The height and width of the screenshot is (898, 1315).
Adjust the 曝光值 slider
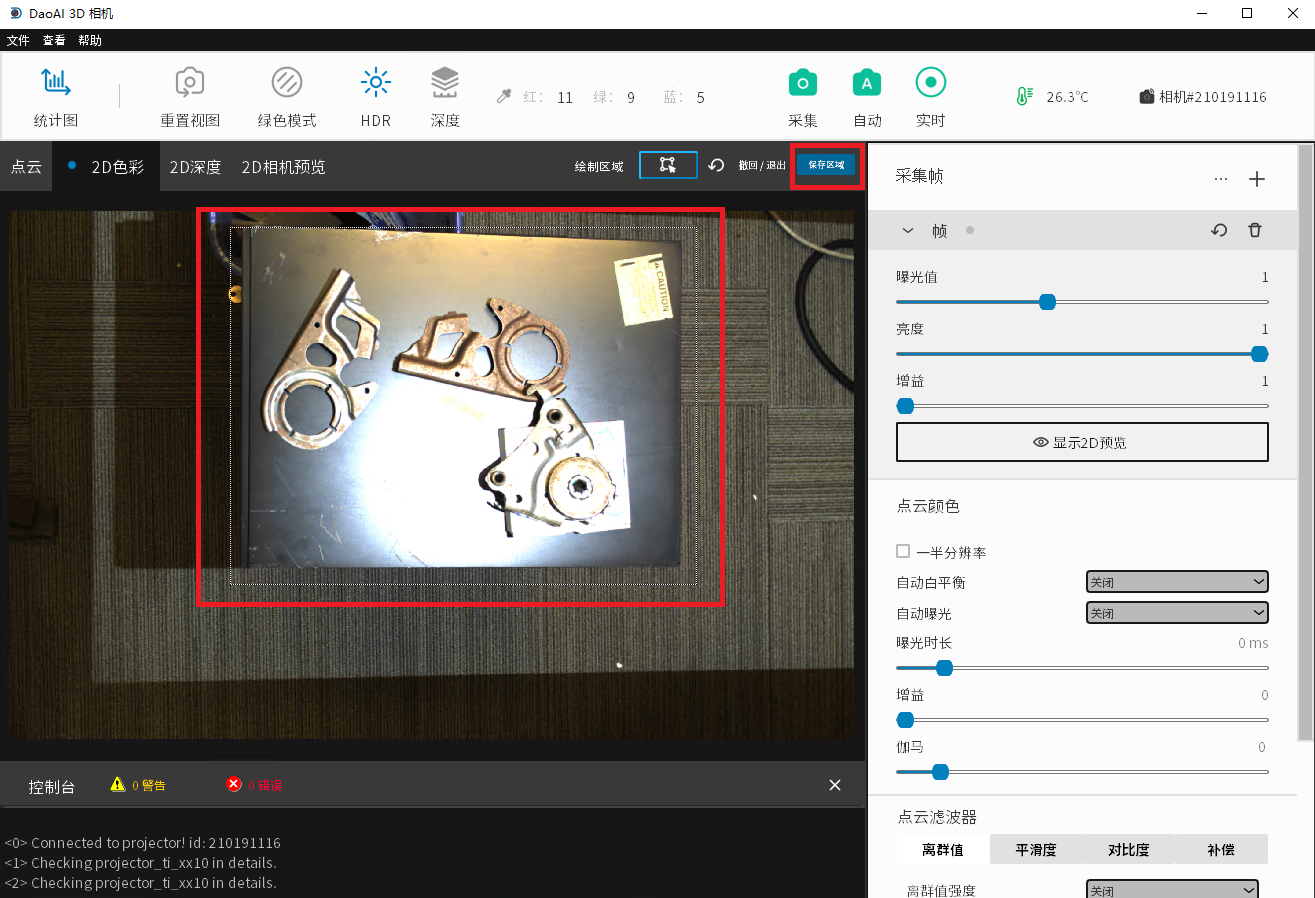(x=1082, y=301)
